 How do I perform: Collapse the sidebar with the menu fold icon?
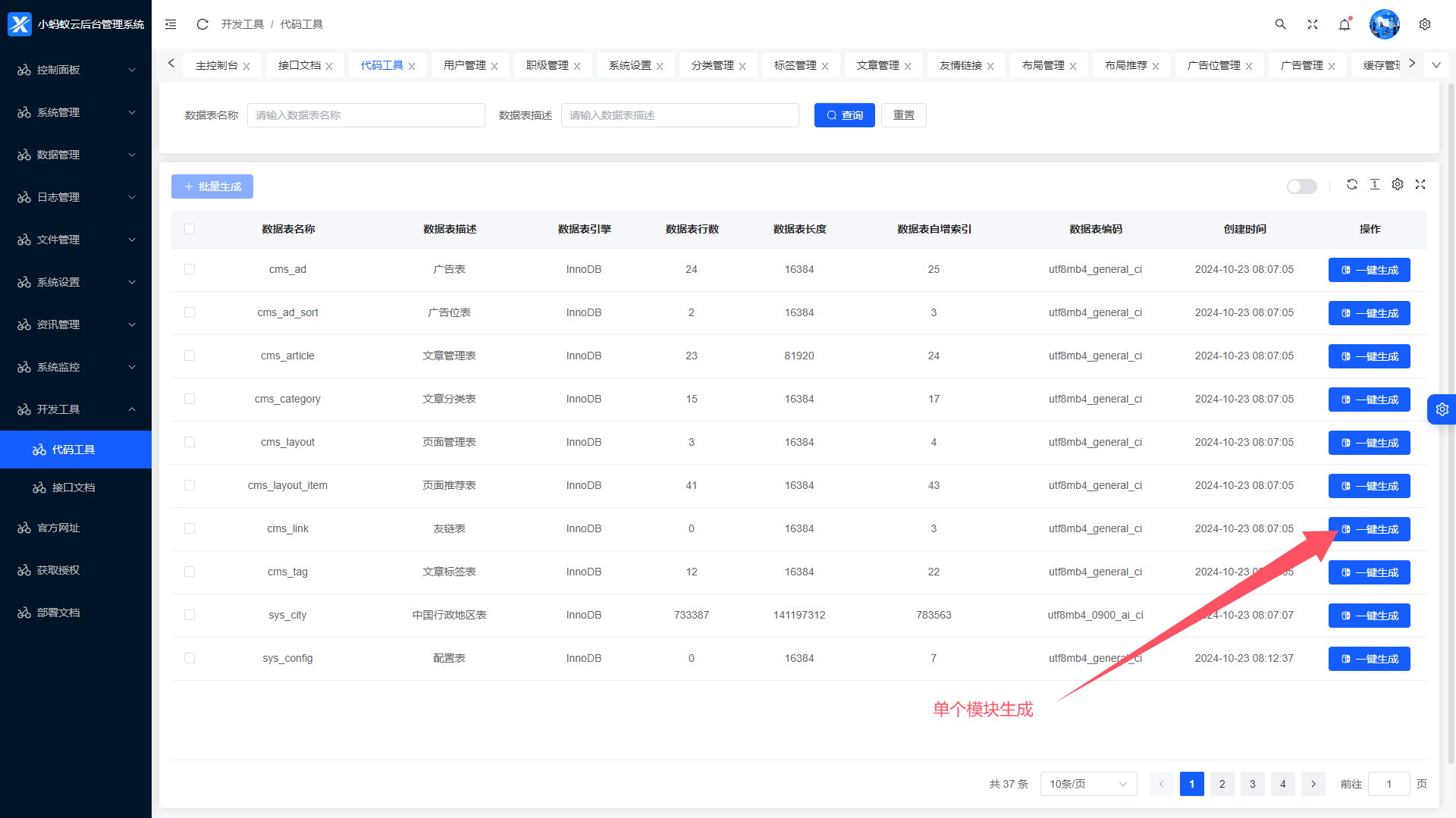pos(171,24)
